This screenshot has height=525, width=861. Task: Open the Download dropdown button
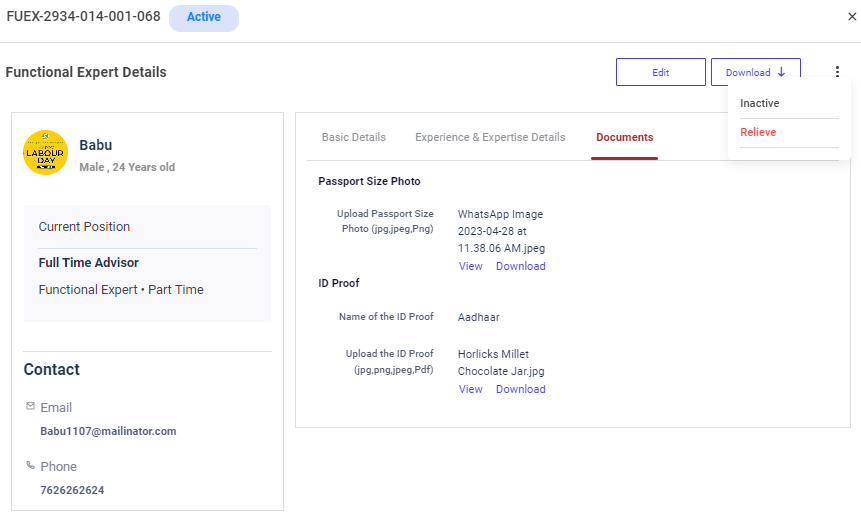click(755, 72)
